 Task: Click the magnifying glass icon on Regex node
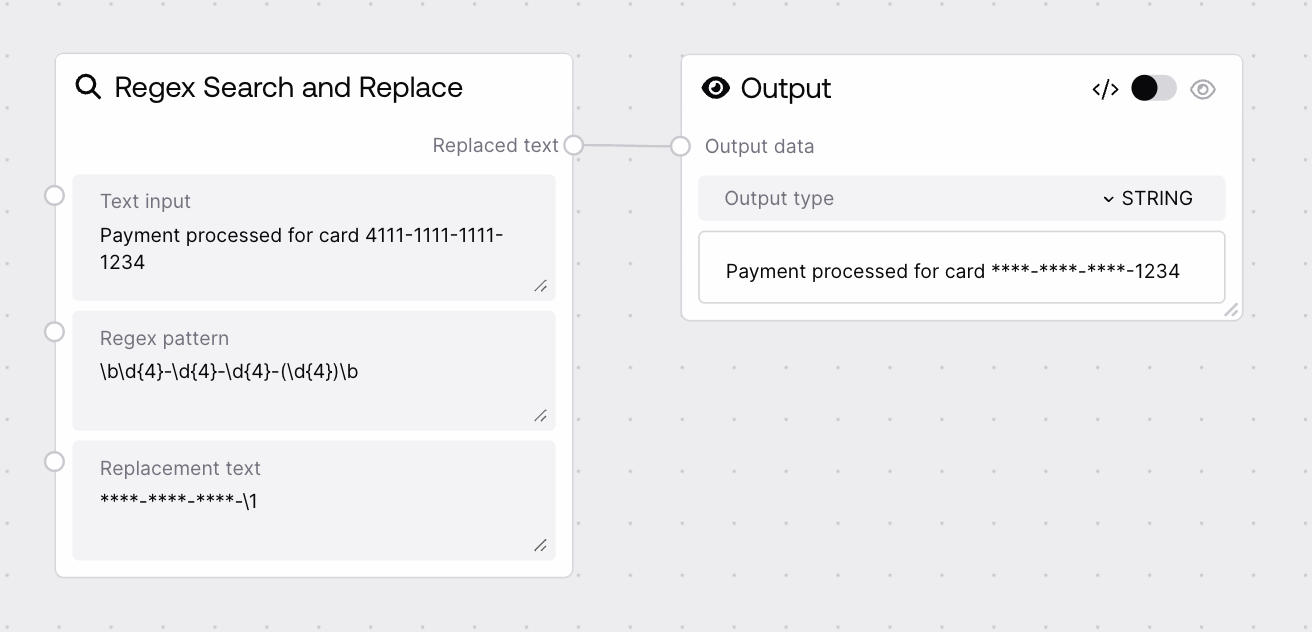tap(87, 87)
